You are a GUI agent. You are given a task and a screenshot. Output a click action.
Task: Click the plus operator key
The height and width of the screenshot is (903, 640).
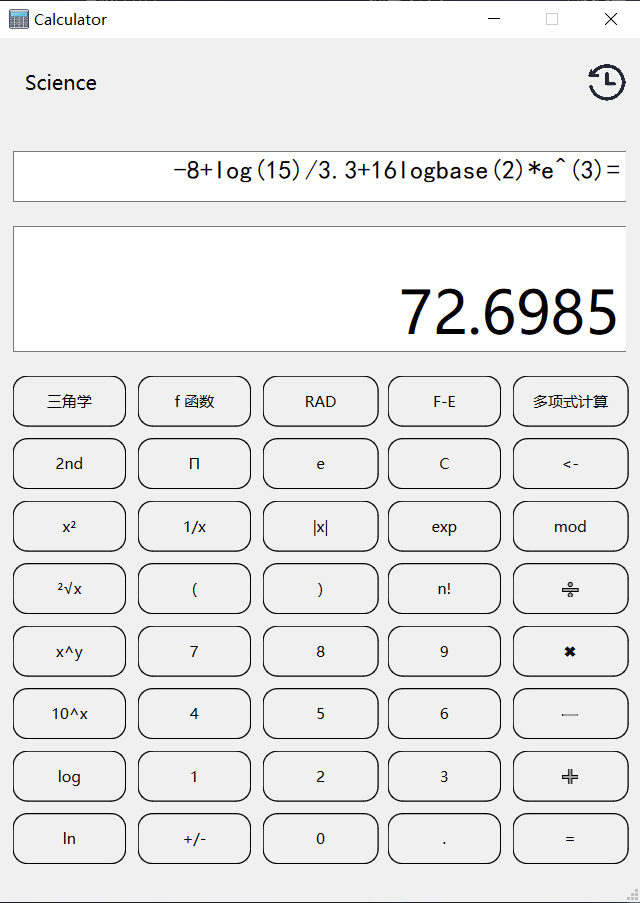pos(570,776)
